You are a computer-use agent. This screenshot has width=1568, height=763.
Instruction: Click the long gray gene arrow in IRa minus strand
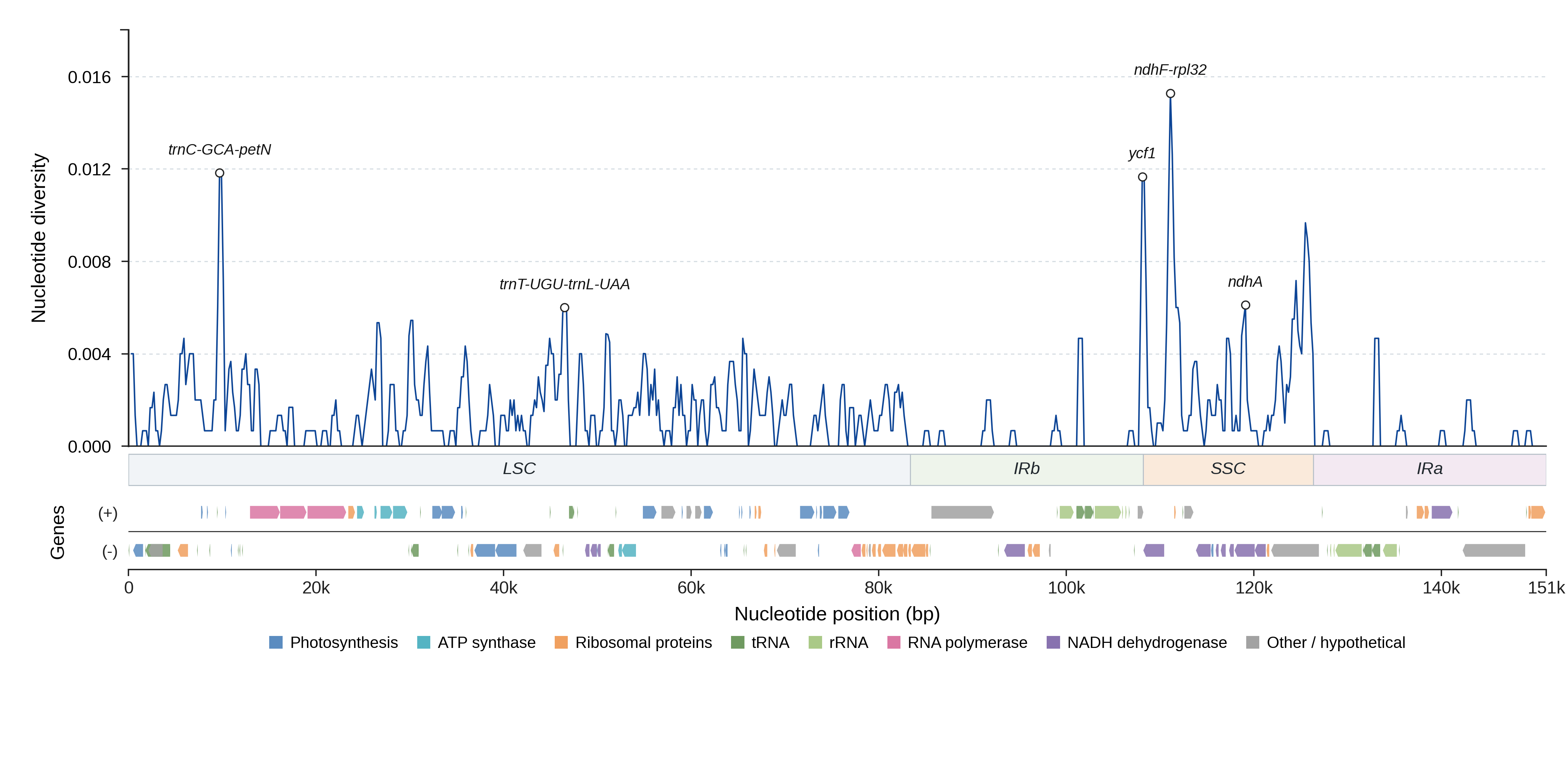tap(1494, 551)
